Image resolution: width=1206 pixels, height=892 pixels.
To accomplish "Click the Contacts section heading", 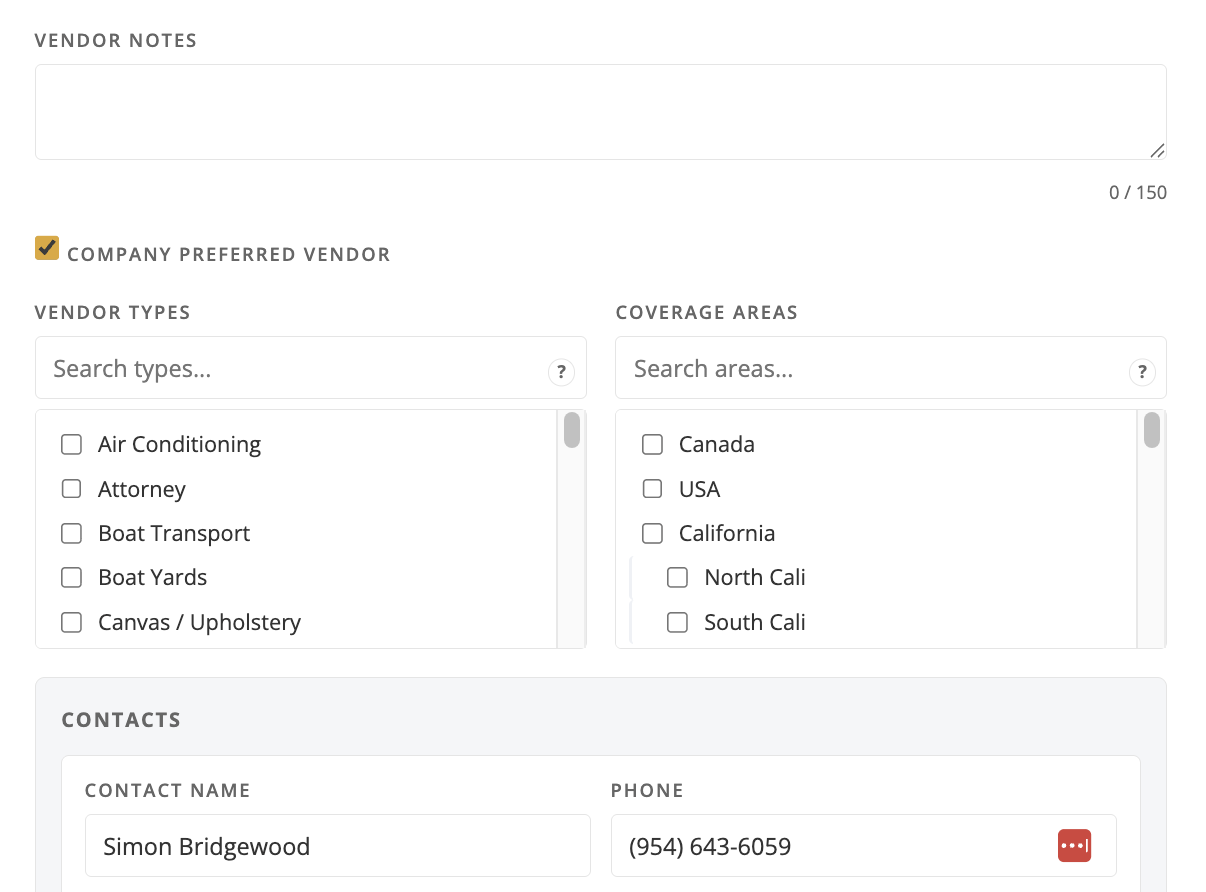I will point(121,720).
